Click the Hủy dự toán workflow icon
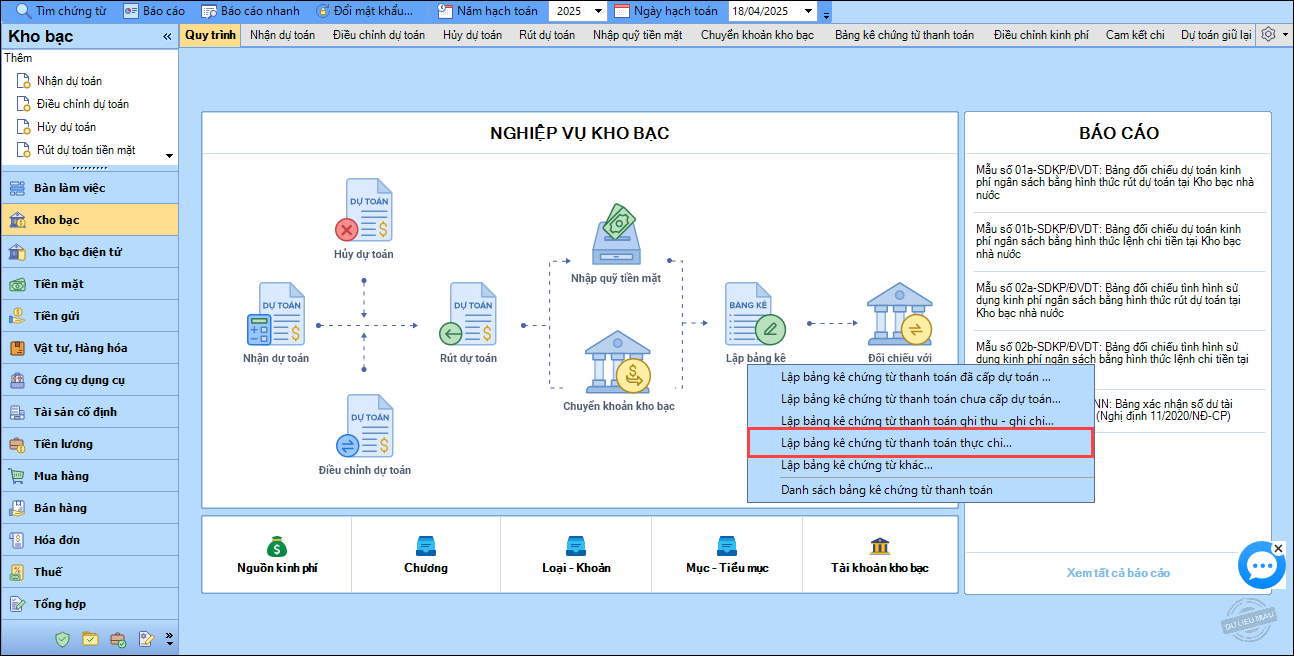The width and height of the screenshot is (1294, 656). (x=364, y=210)
